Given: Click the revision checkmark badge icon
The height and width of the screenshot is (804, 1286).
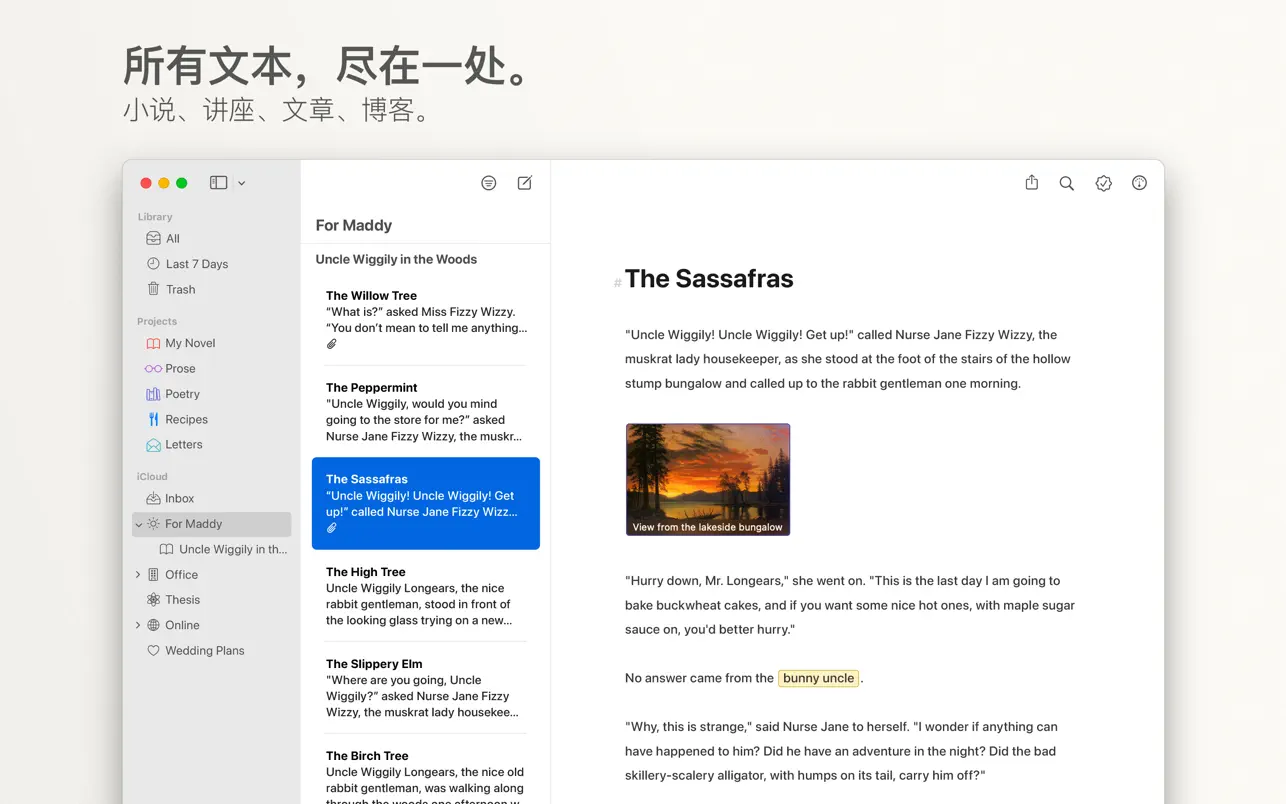Looking at the screenshot, I should 1103,183.
